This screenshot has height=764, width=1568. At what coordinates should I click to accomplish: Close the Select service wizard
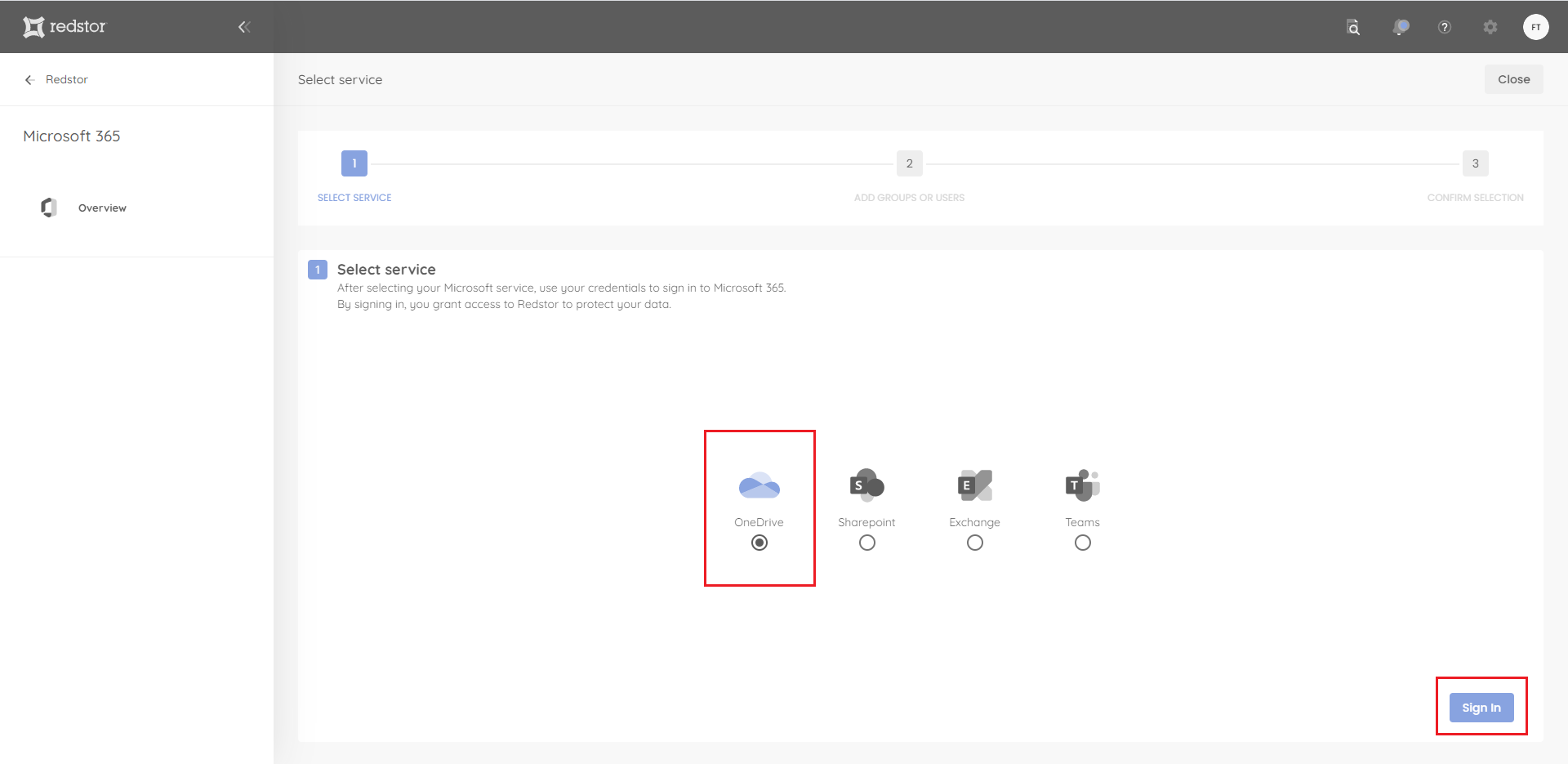[x=1514, y=79]
